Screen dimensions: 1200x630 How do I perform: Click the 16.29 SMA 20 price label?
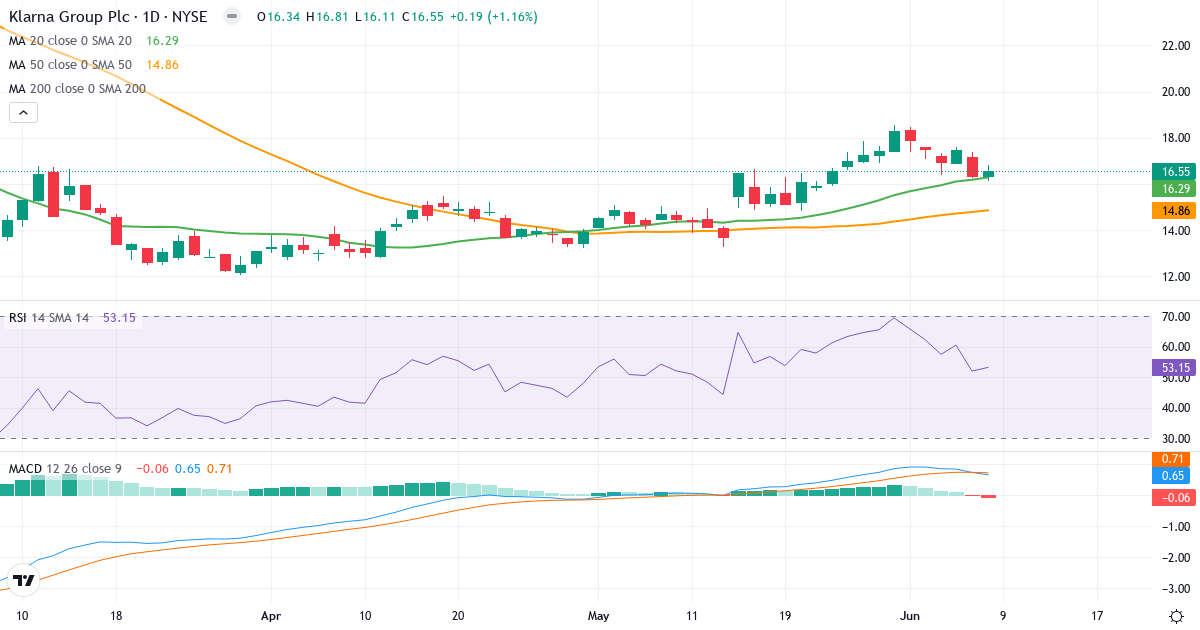click(1174, 189)
